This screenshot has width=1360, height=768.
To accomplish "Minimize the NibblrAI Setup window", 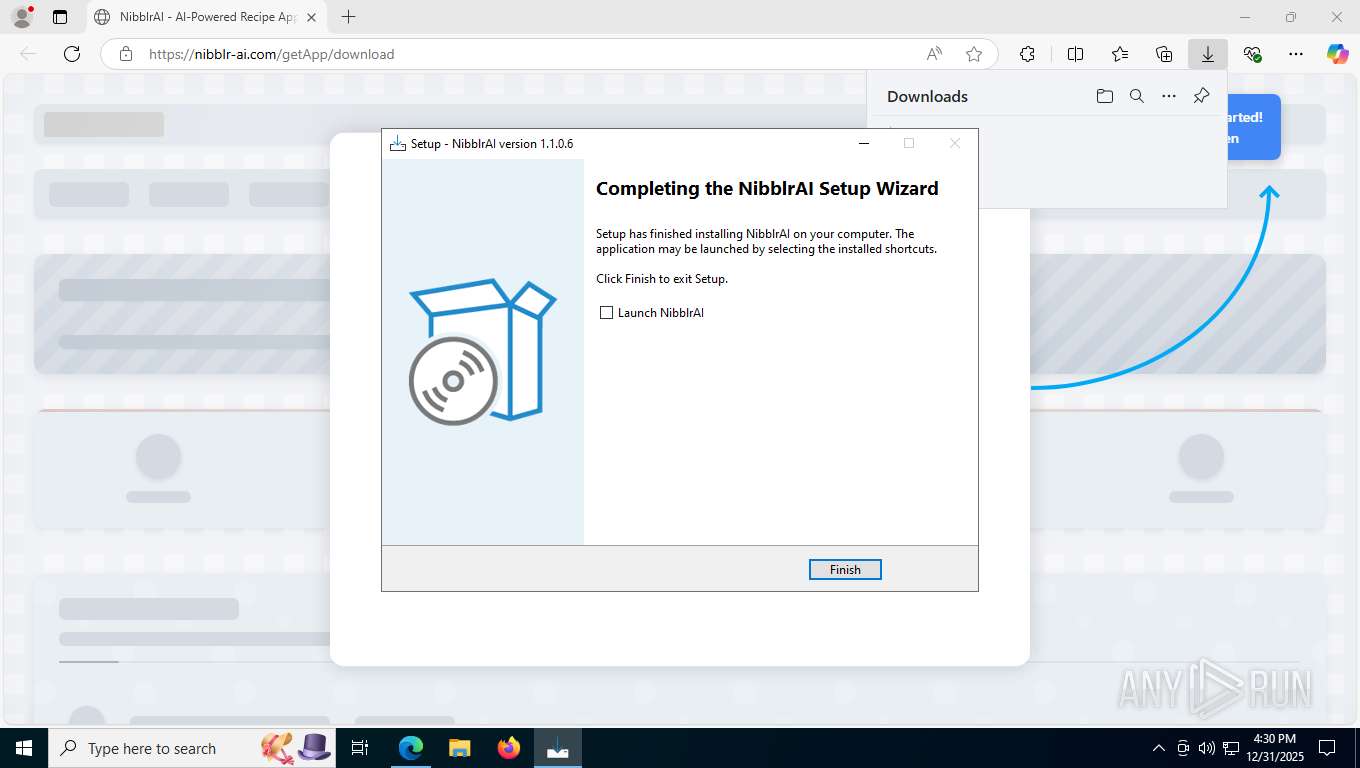I will pos(864,143).
